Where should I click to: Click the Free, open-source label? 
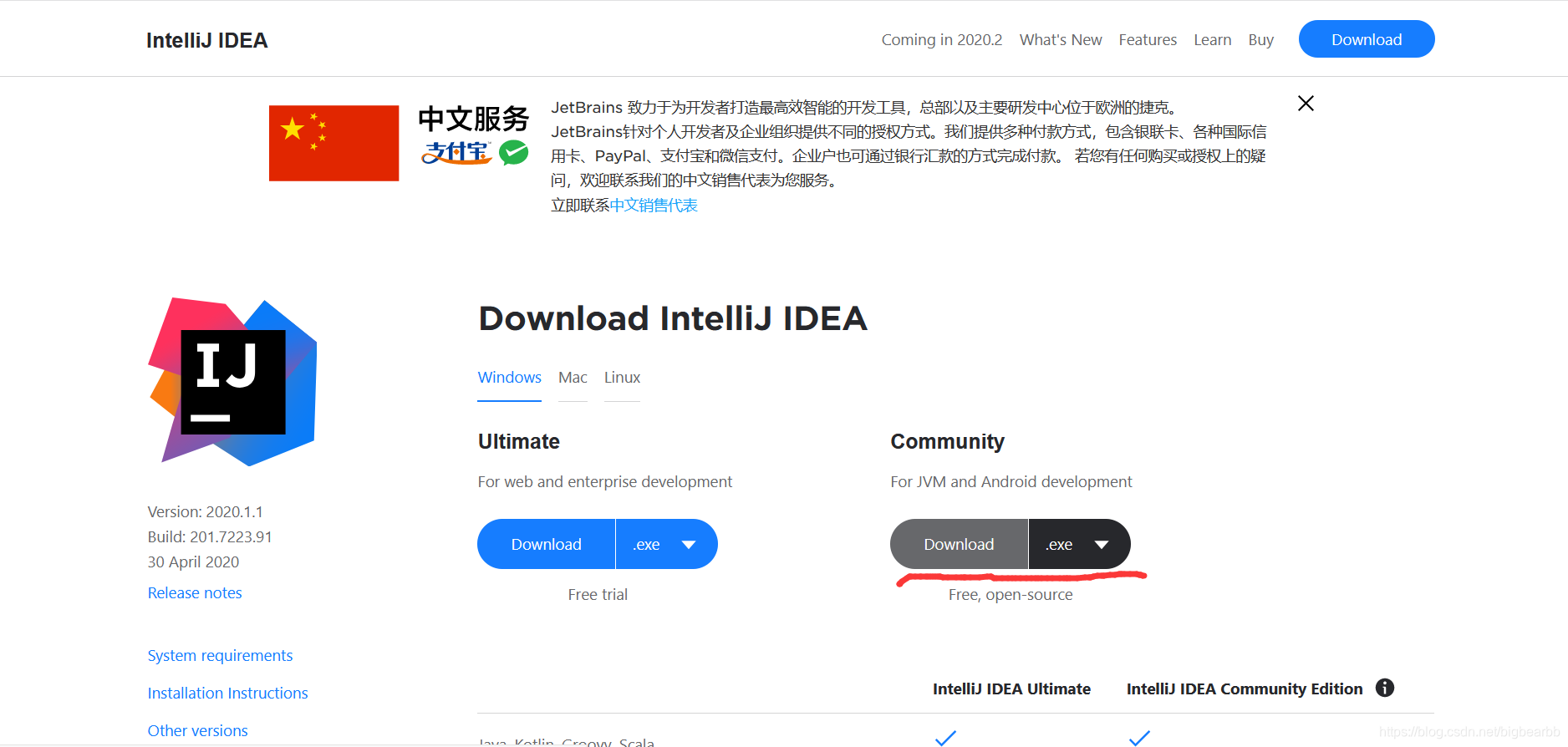[1011, 594]
